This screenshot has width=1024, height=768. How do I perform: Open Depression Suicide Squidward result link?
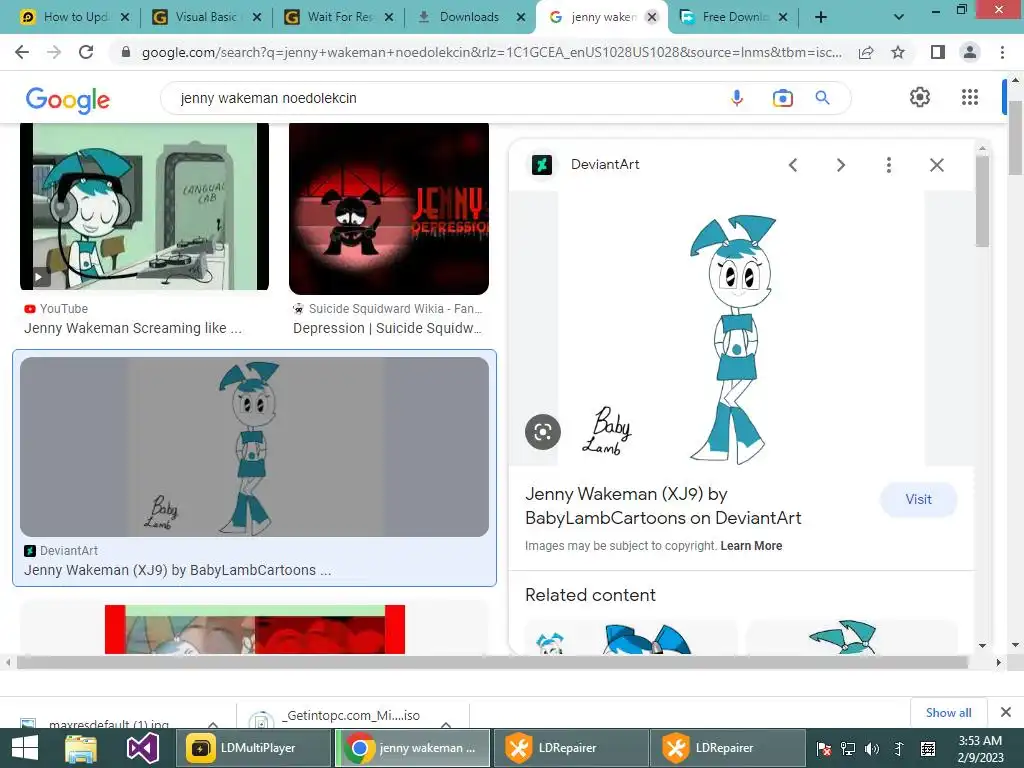(387, 328)
